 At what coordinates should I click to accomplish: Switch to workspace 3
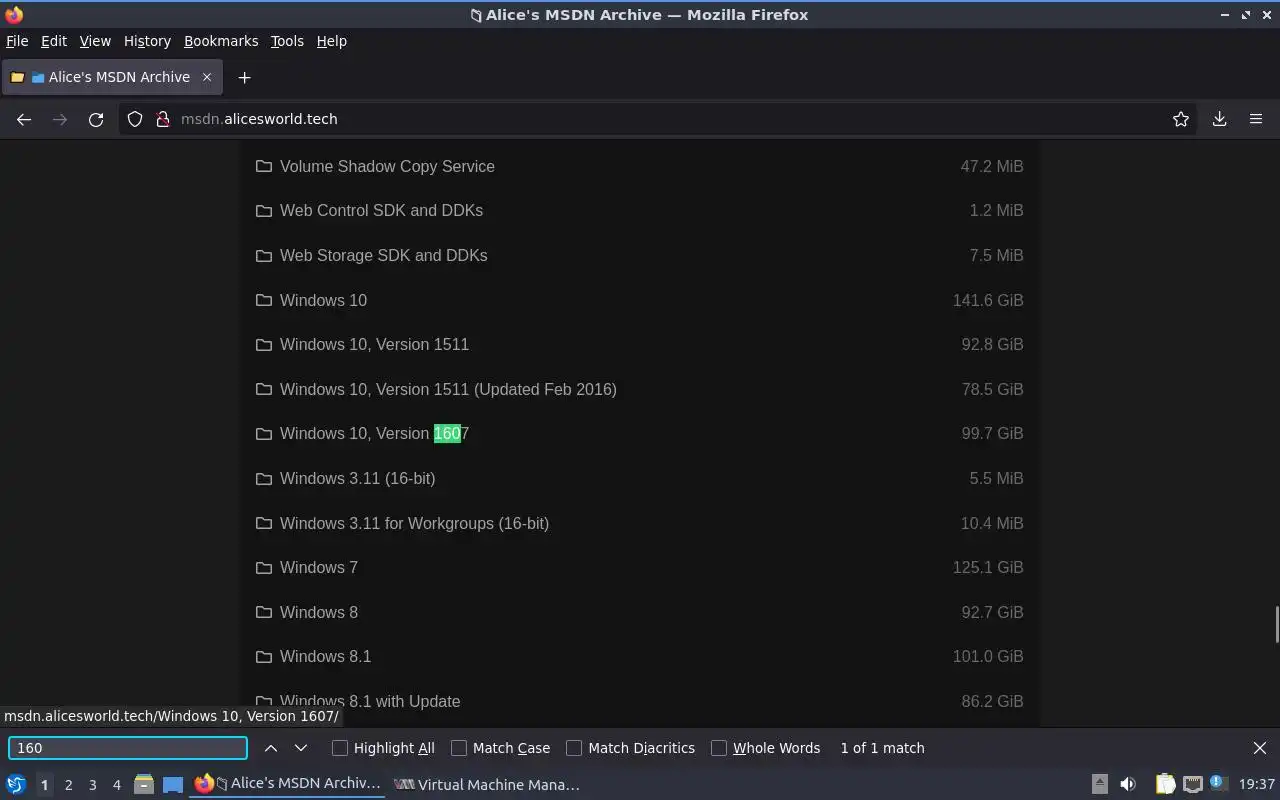(x=93, y=785)
